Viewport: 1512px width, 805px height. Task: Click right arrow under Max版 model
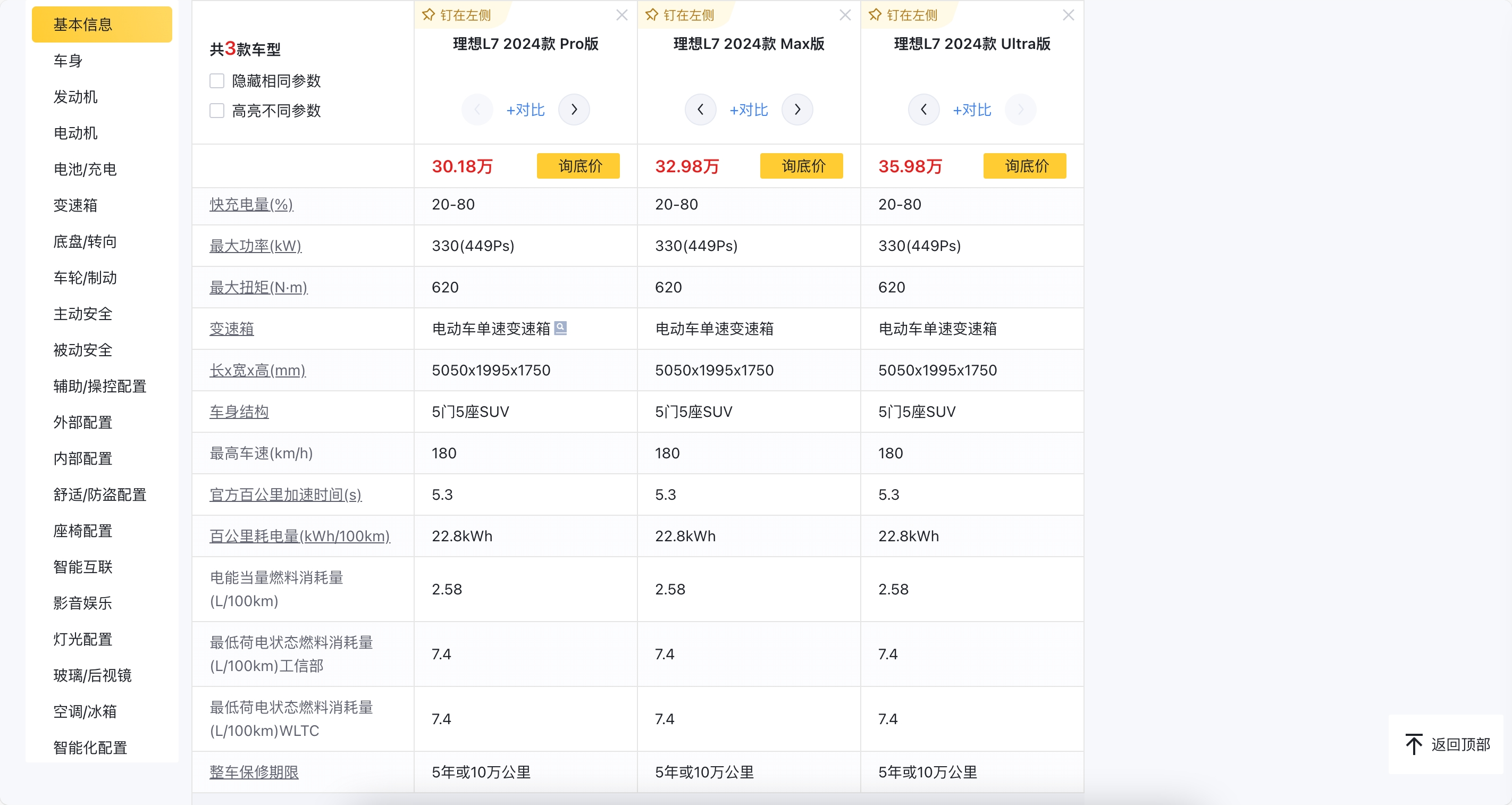click(797, 109)
